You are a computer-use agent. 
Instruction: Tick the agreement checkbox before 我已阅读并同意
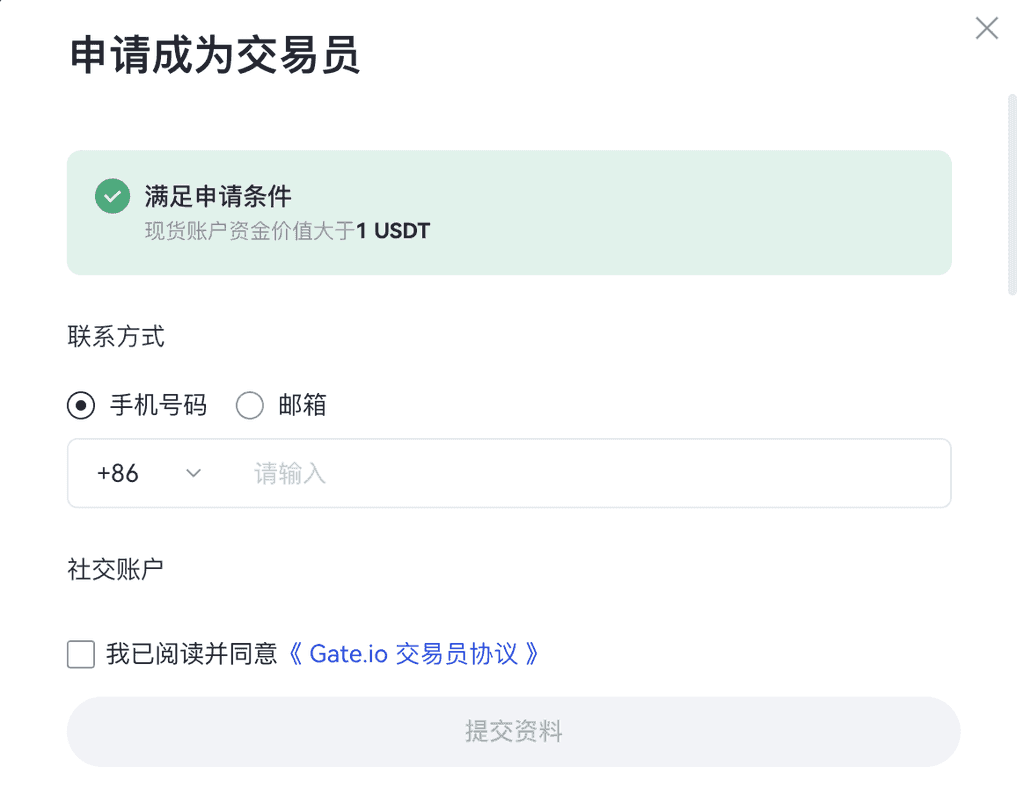point(81,655)
